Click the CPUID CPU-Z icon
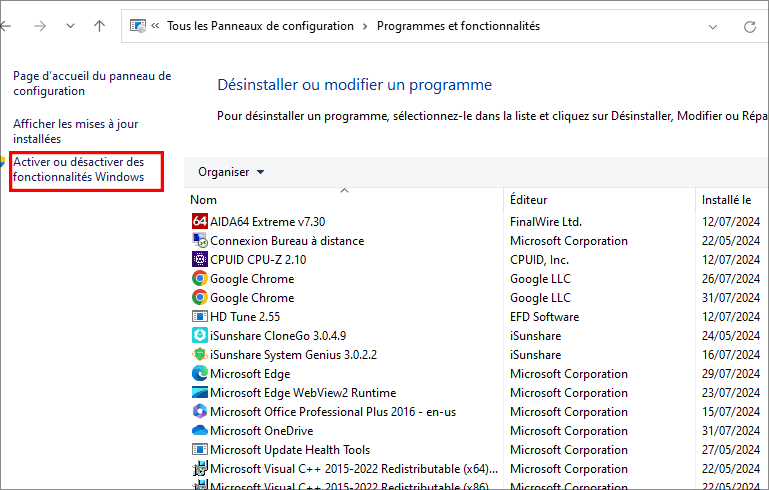Viewport: 769px width, 490px height. click(x=200, y=259)
